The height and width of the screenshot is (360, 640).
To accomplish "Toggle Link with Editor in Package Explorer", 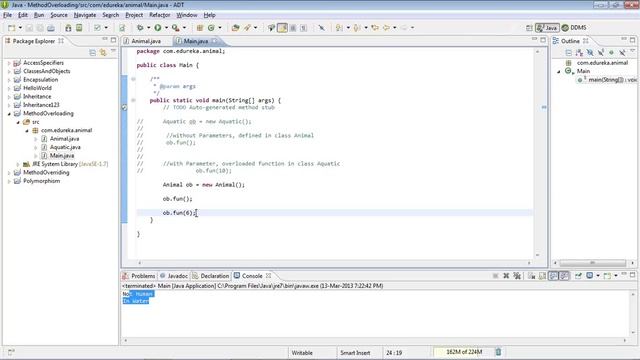I will pyautogui.click(x=103, y=53).
